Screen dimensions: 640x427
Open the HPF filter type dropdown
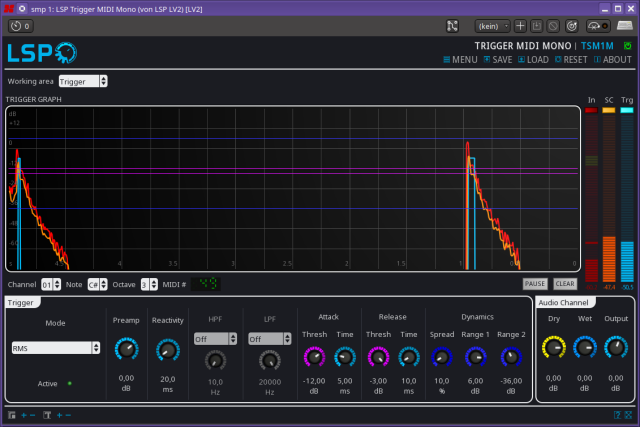click(x=215, y=339)
